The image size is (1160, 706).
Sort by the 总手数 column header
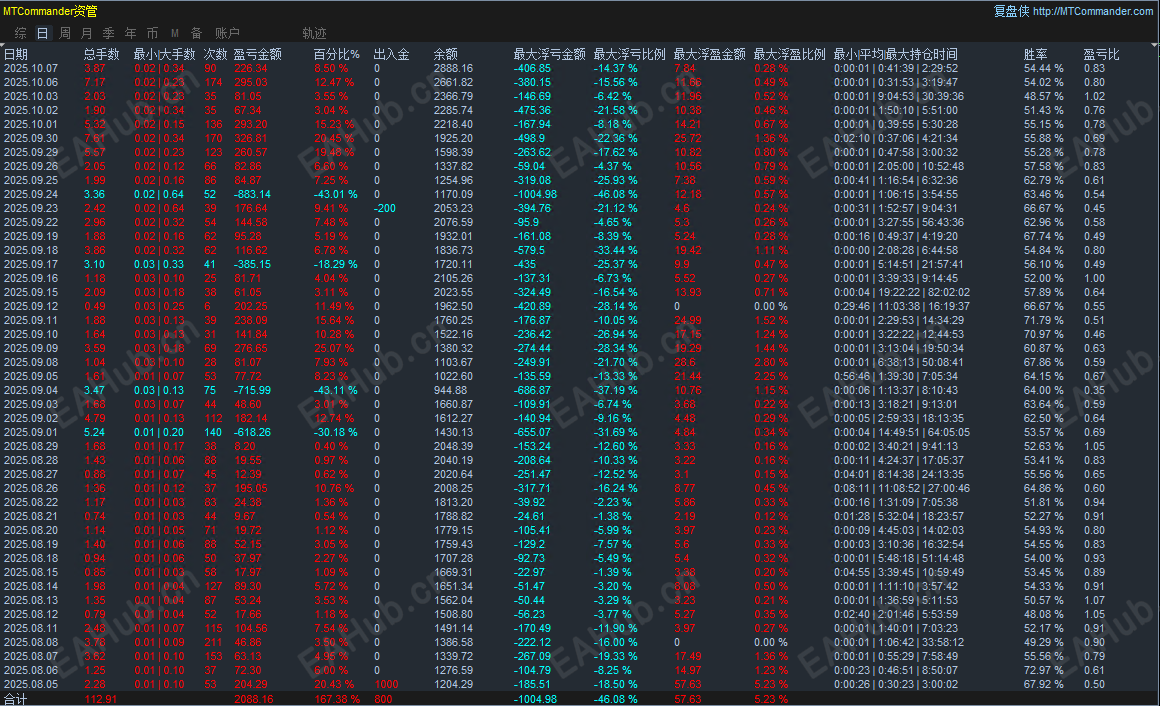[101, 54]
